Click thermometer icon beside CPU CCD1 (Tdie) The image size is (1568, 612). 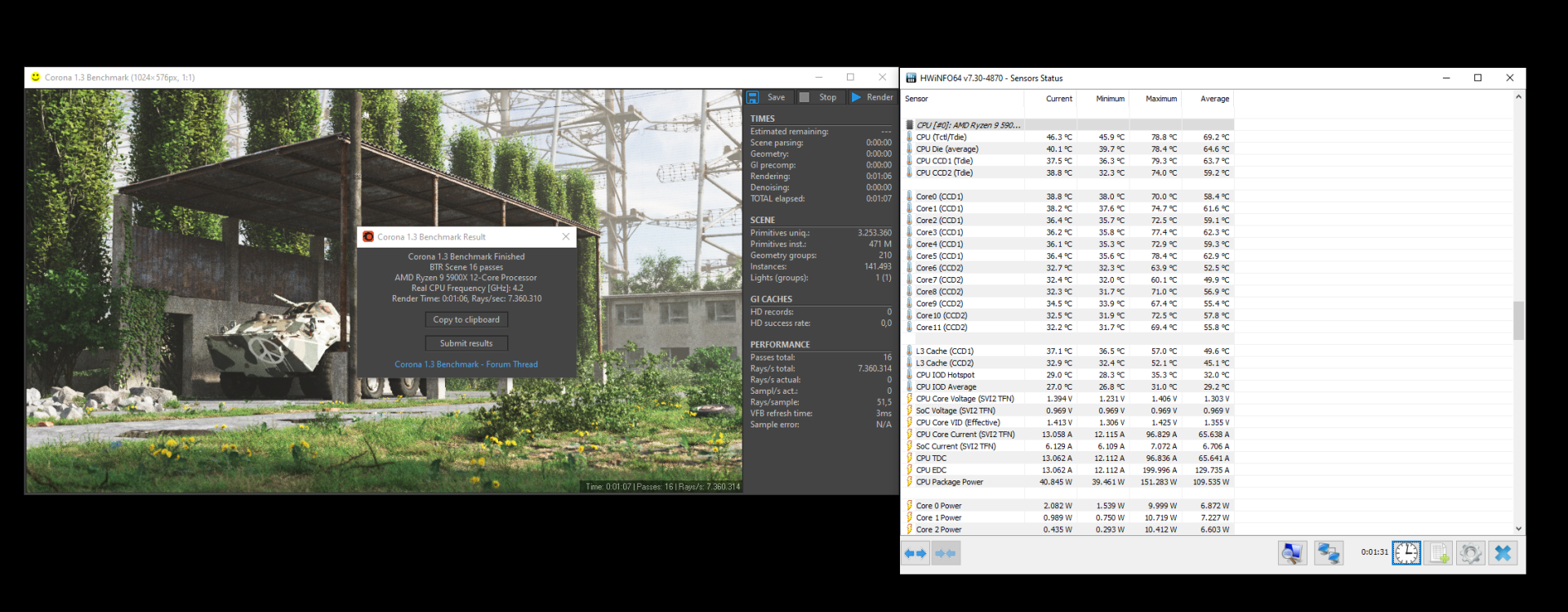[909, 161]
